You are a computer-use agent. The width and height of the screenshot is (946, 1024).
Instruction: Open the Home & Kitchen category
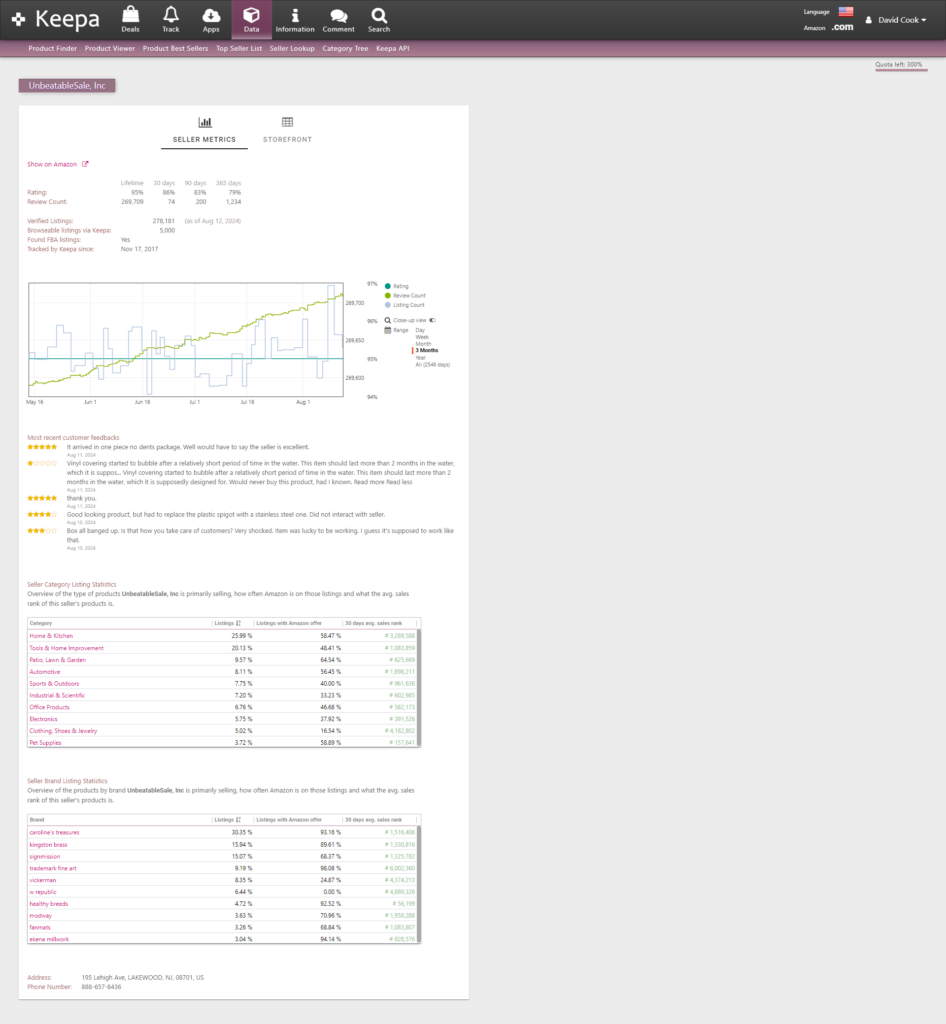pos(51,636)
